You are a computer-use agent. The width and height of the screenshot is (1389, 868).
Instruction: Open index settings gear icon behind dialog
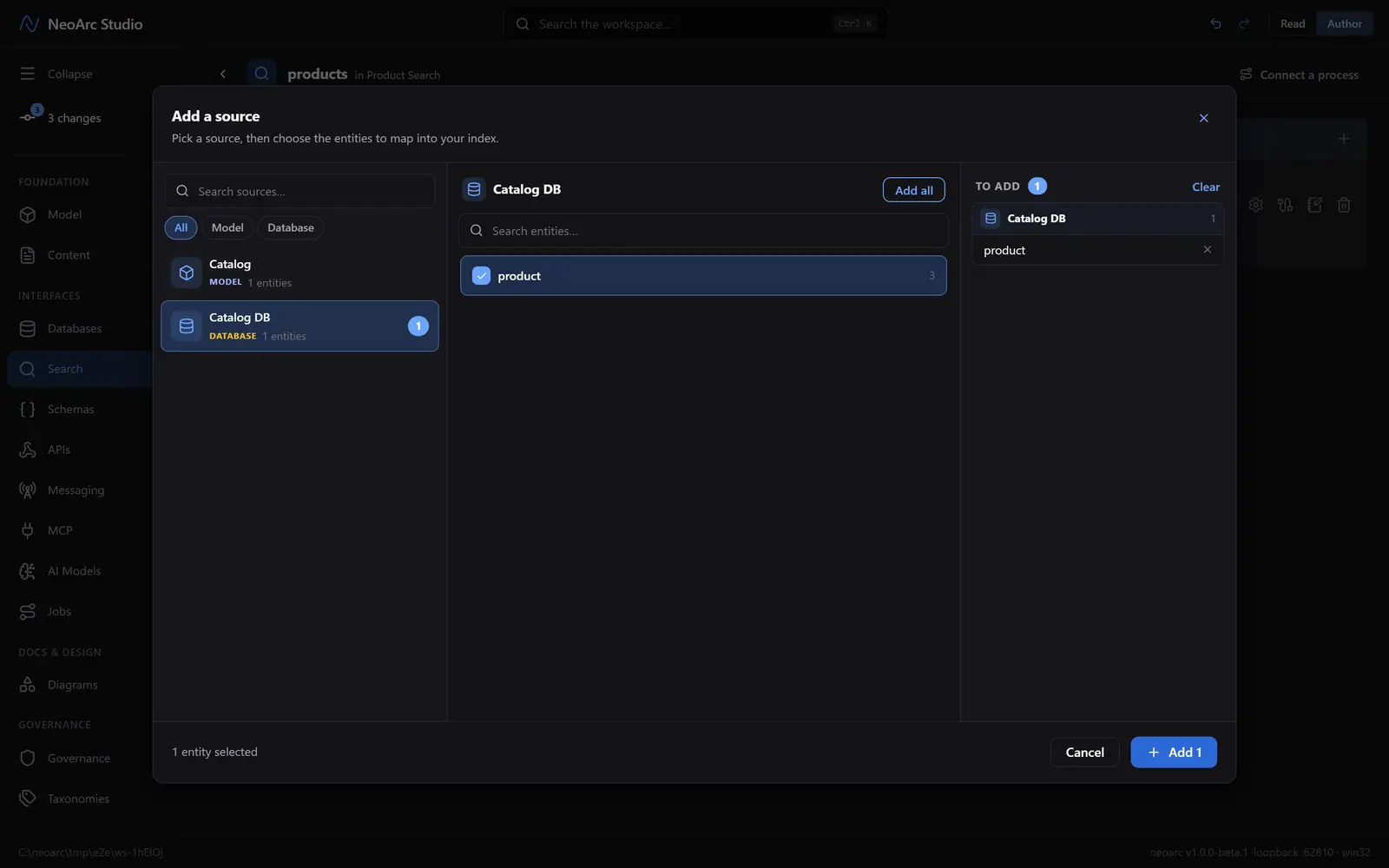pyautogui.click(x=1255, y=205)
